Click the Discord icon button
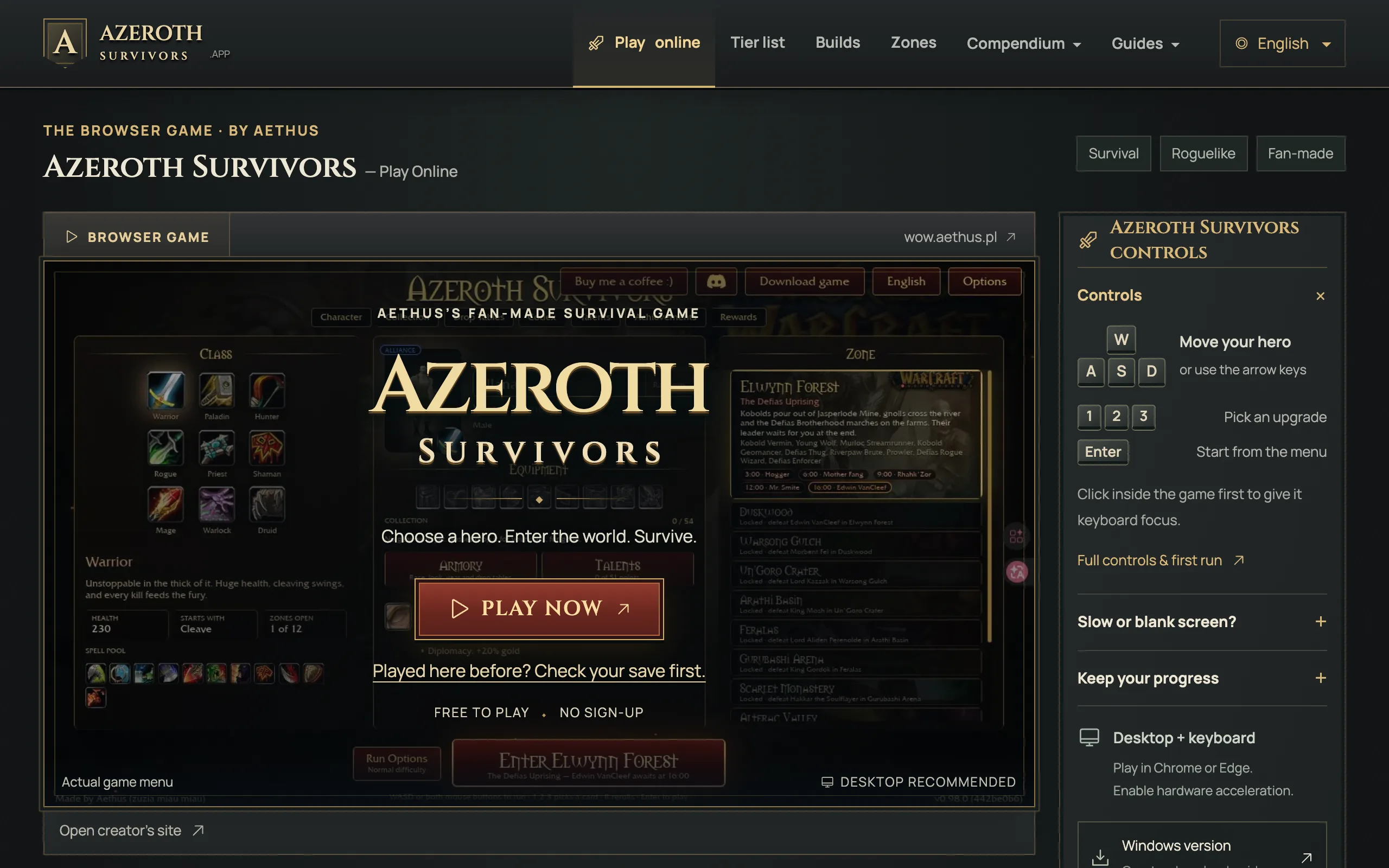The image size is (1389, 868). click(x=716, y=282)
